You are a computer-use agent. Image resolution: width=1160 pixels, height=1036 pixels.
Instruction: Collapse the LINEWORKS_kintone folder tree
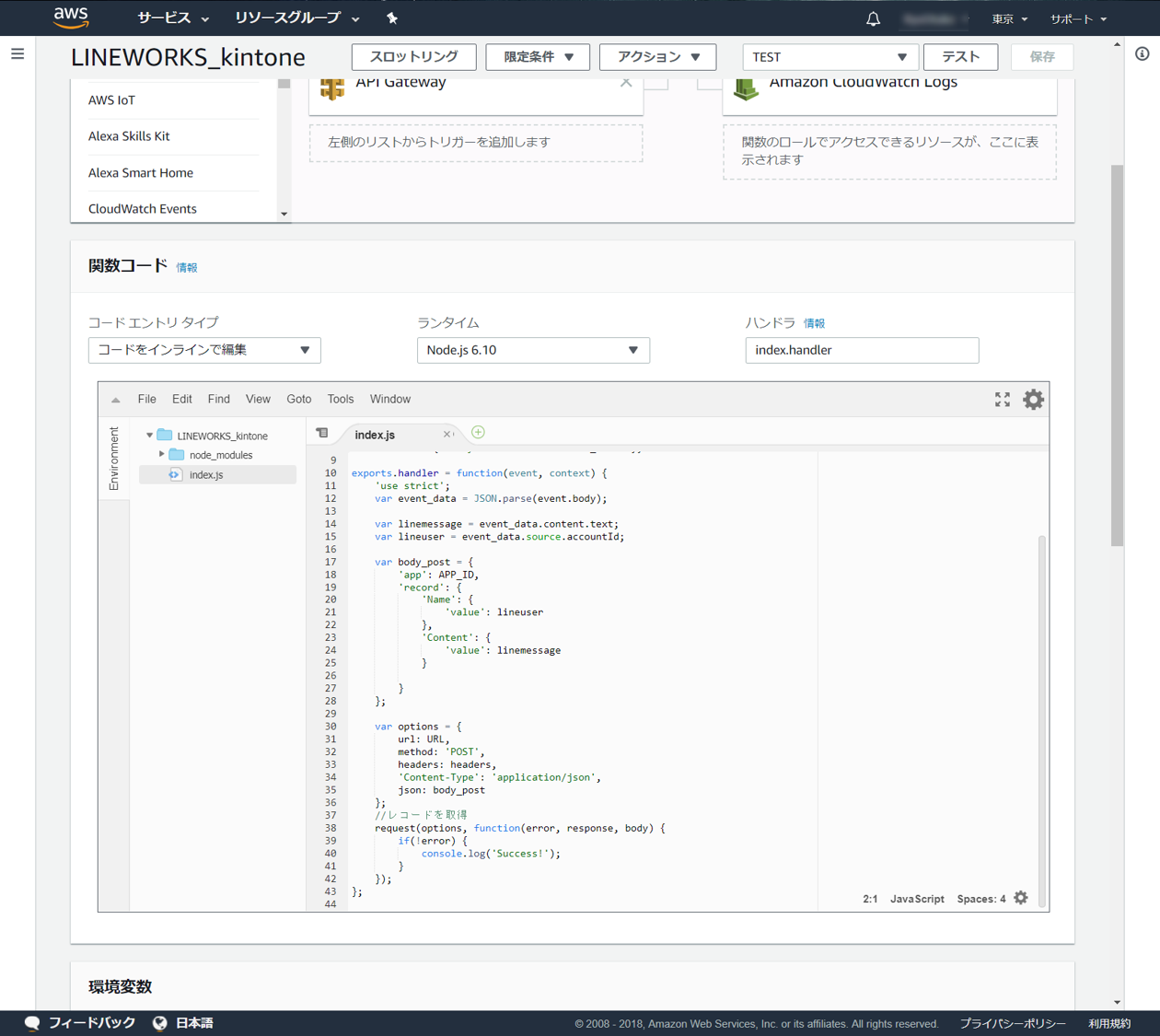point(149,436)
